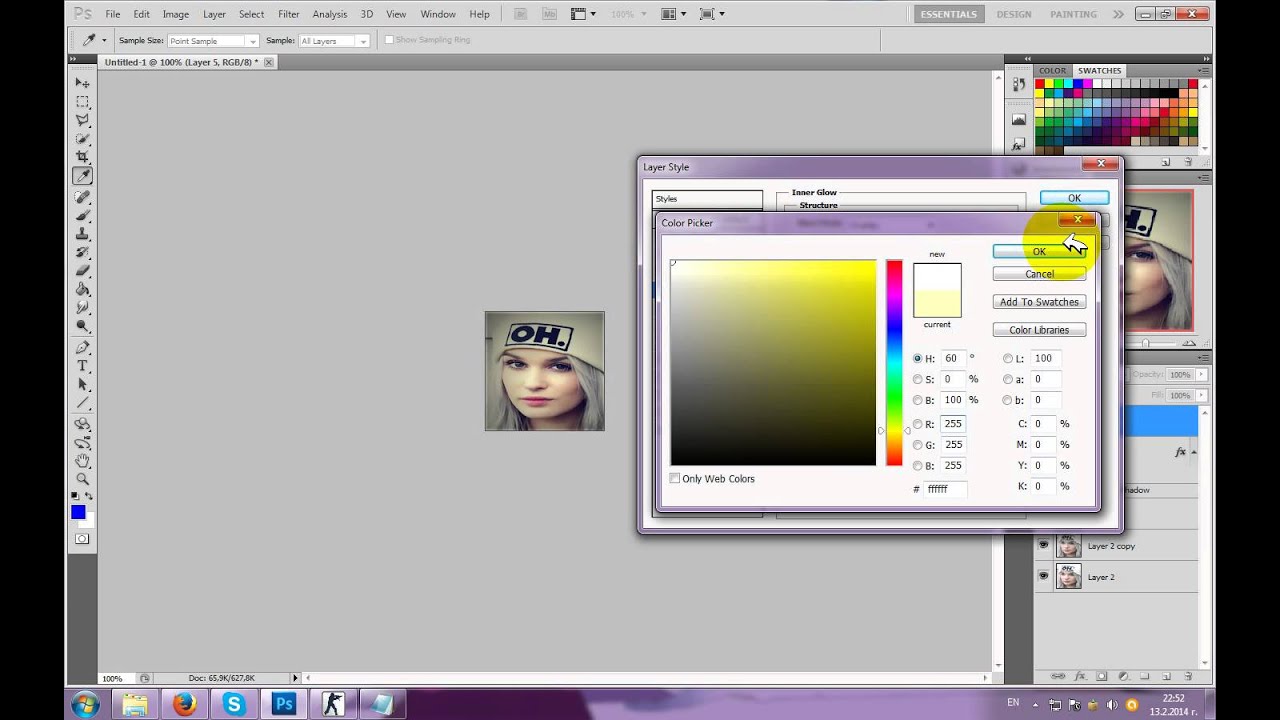Select the Lasso tool
This screenshot has height=720, width=1280.
point(83,120)
